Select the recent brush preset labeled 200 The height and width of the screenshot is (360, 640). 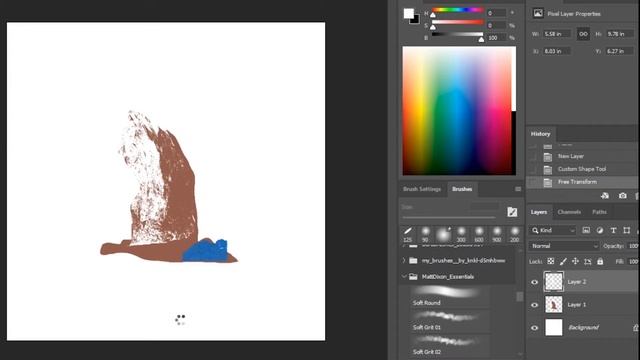click(515, 235)
